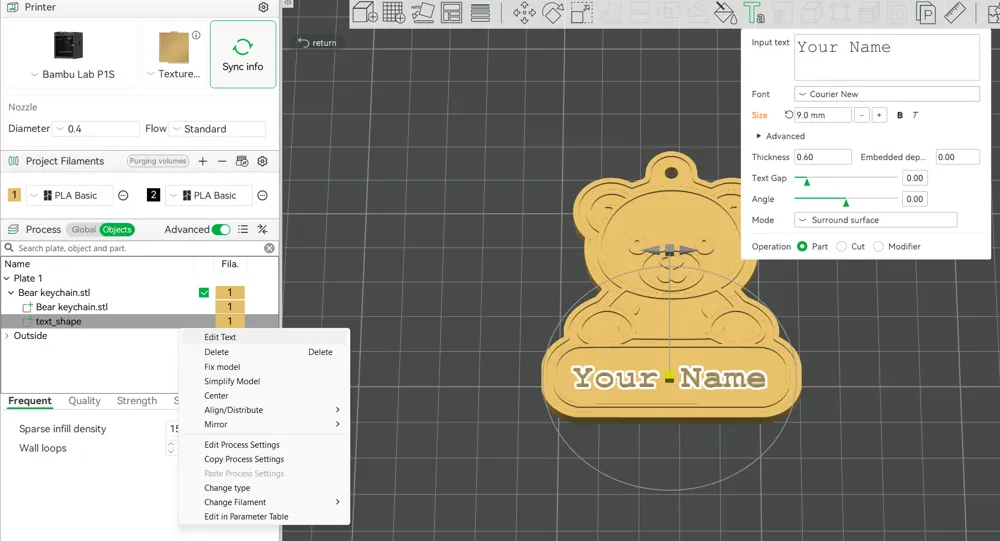Screen dimensions: 1000x541
Task: Open the Surround surface mode dropdown
Action: coord(876,220)
